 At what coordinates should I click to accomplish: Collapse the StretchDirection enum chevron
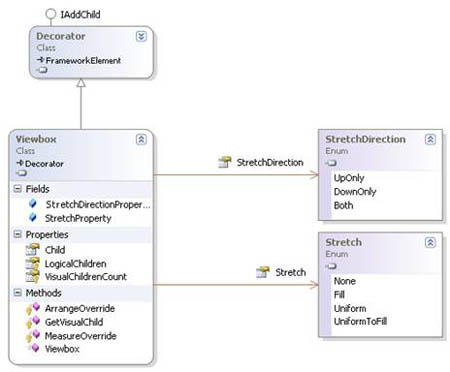430,139
